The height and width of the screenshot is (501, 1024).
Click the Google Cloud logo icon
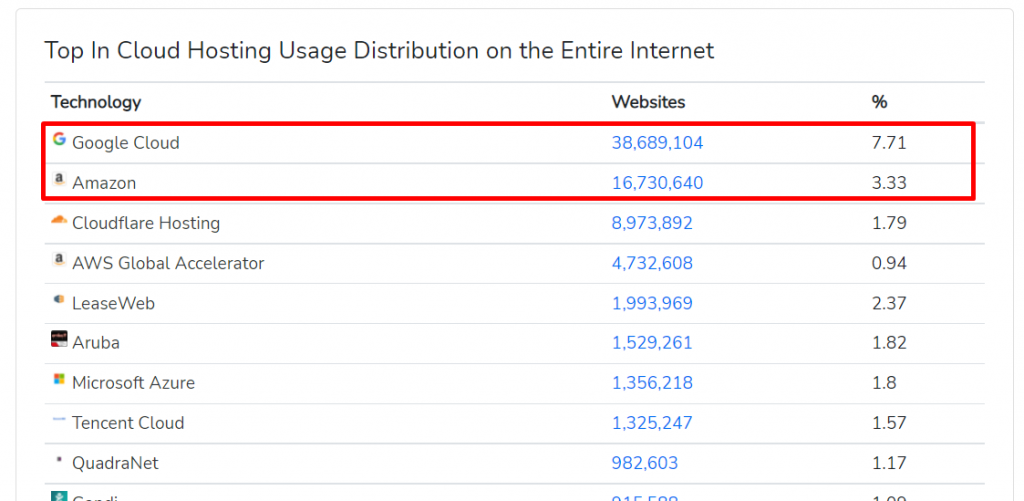click(x=59, y=140)
